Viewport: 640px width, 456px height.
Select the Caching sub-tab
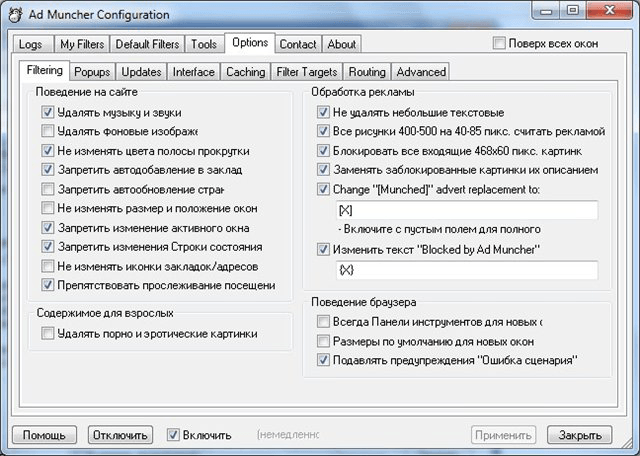coord(246,72)
